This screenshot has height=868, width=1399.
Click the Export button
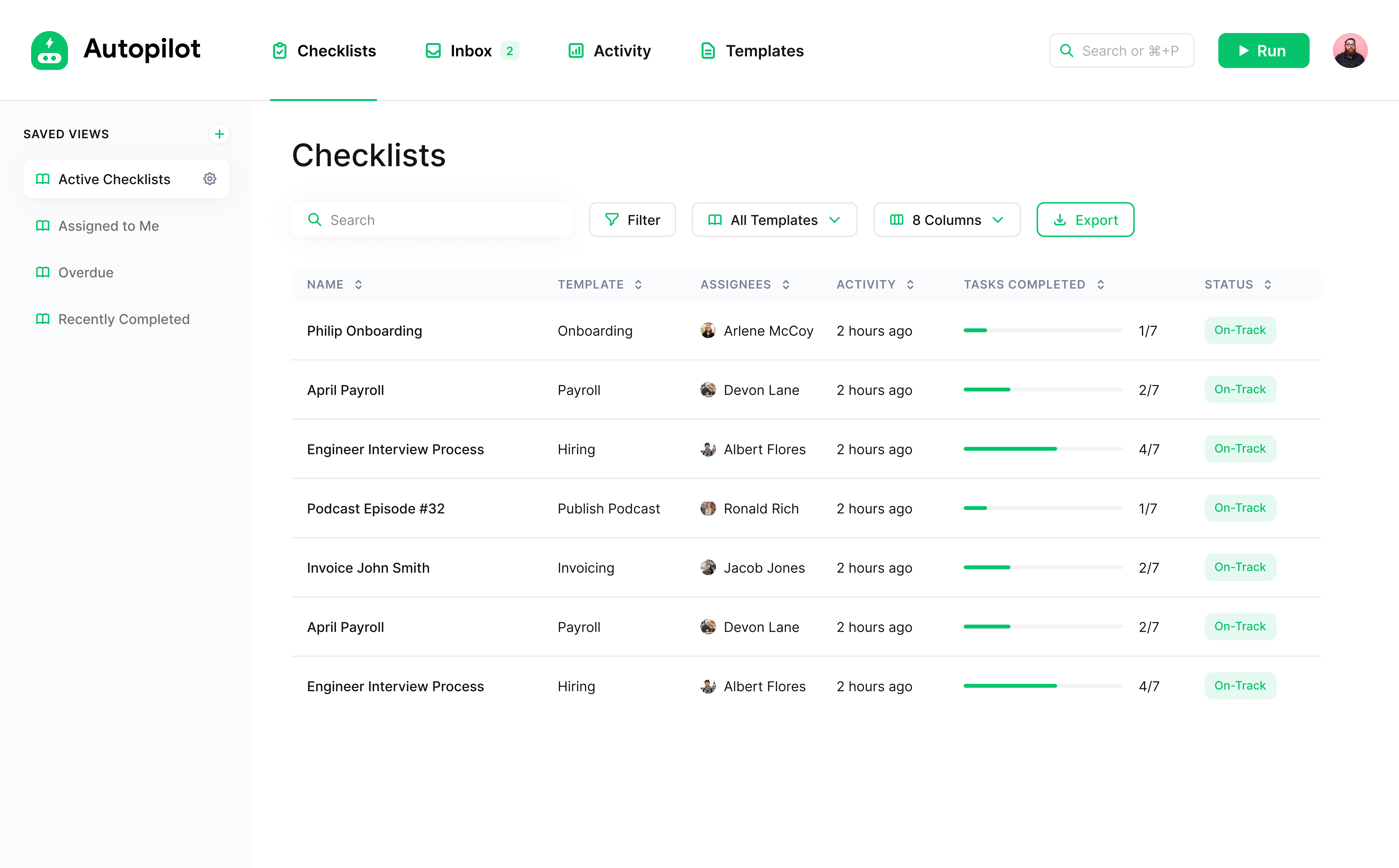(1085, 220)
